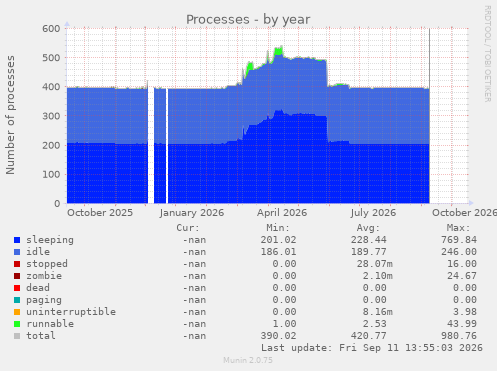Click sleeping minimum value 201.02
The image size is (497, 371).
point(278,240)
